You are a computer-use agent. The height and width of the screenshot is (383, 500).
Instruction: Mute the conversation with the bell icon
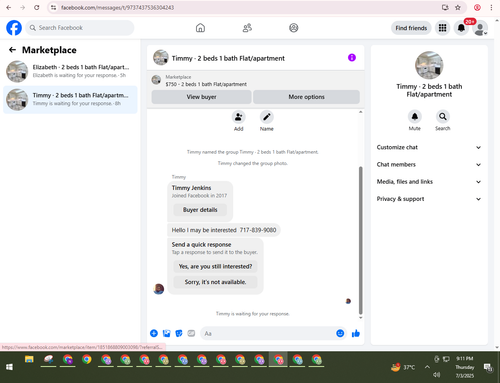(x=415, y=116)
